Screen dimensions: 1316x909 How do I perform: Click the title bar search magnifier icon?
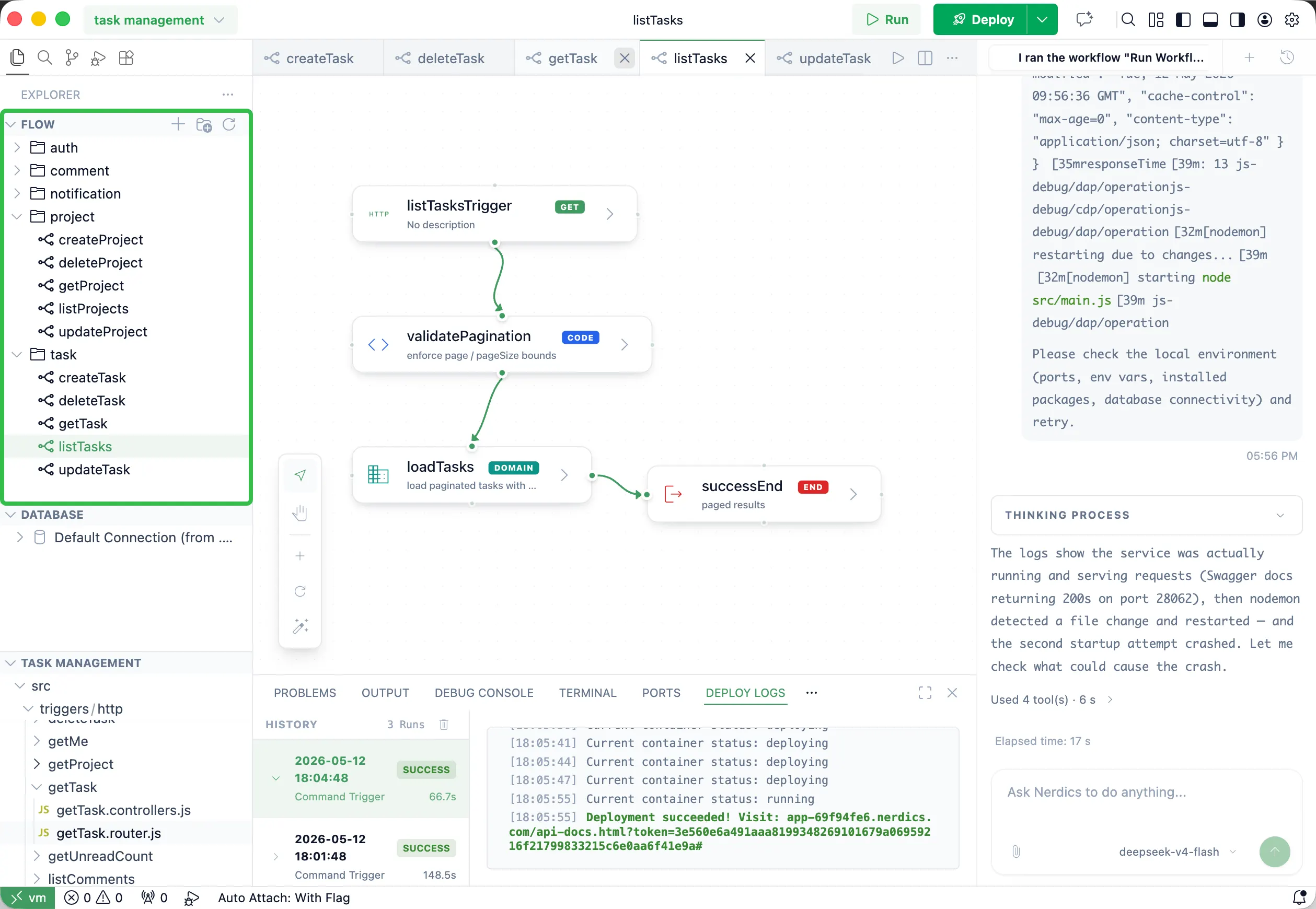click(x=1128, y=19)
